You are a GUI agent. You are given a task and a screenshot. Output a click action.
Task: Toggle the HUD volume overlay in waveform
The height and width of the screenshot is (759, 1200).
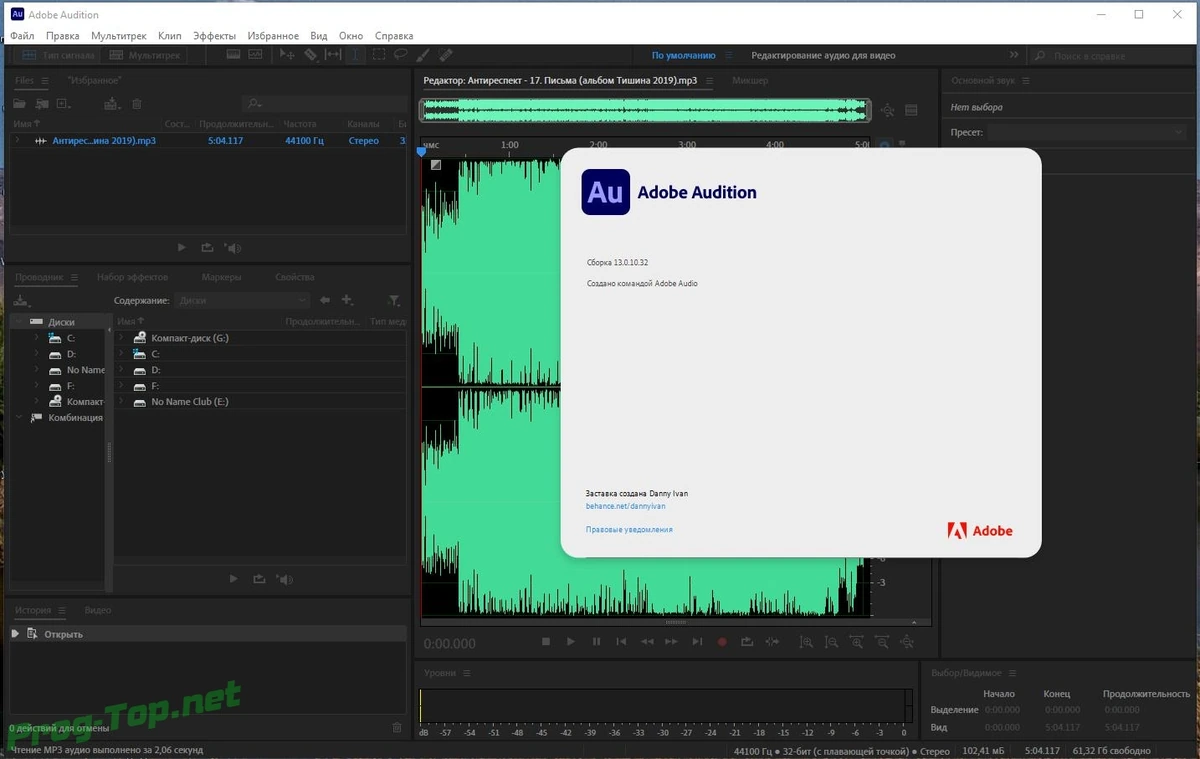click(x=436, y=165)
